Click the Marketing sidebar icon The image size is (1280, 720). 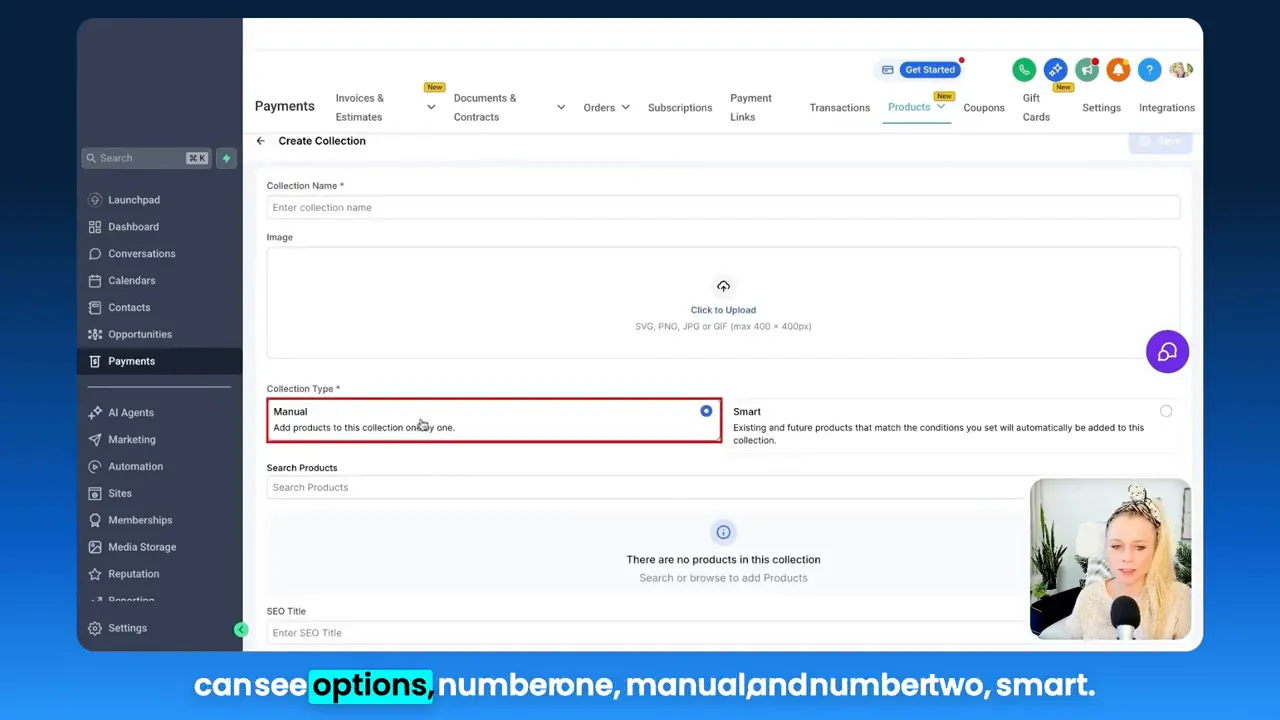[x=95, y=440]
